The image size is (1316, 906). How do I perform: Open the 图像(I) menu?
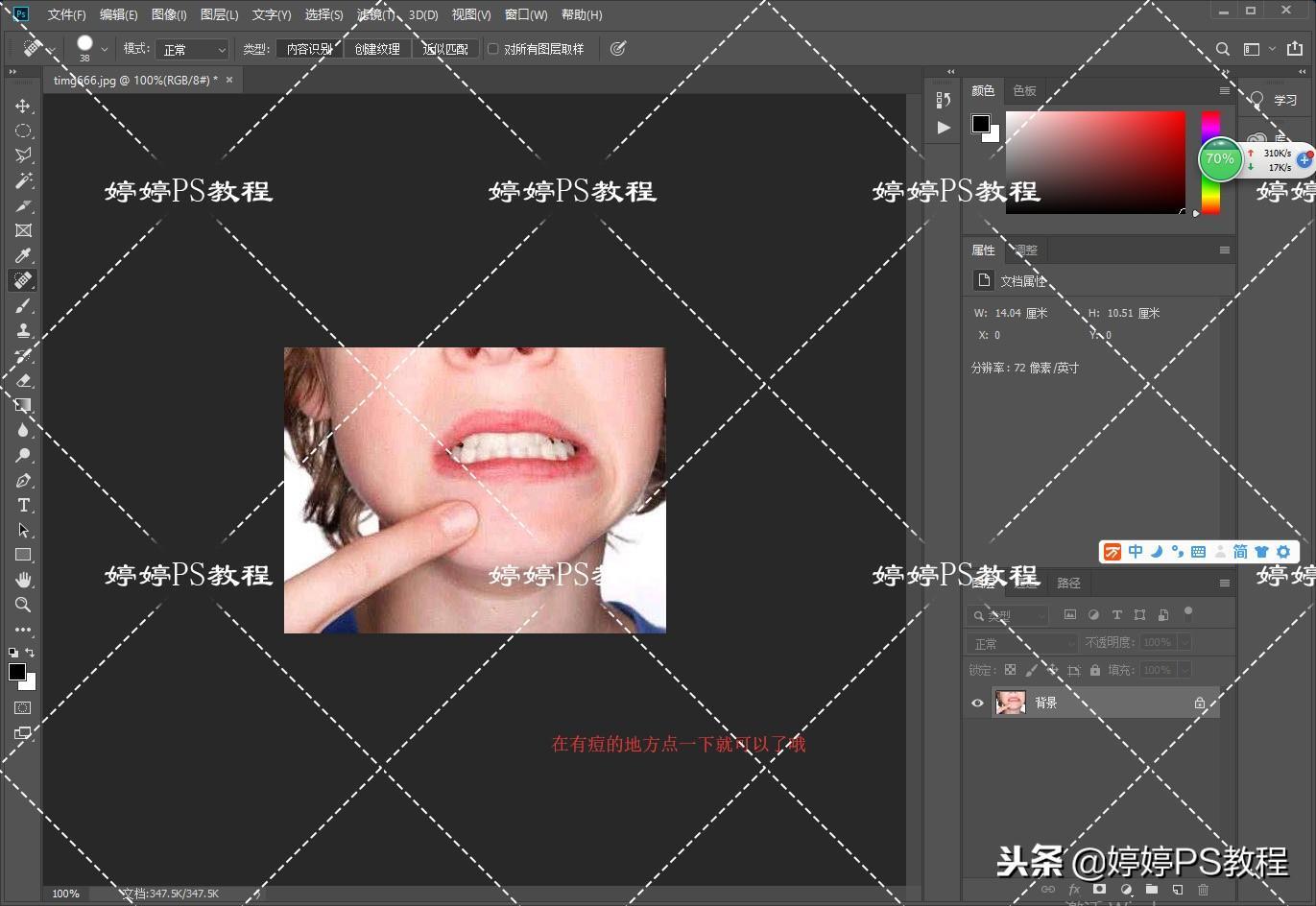point(169,14)
